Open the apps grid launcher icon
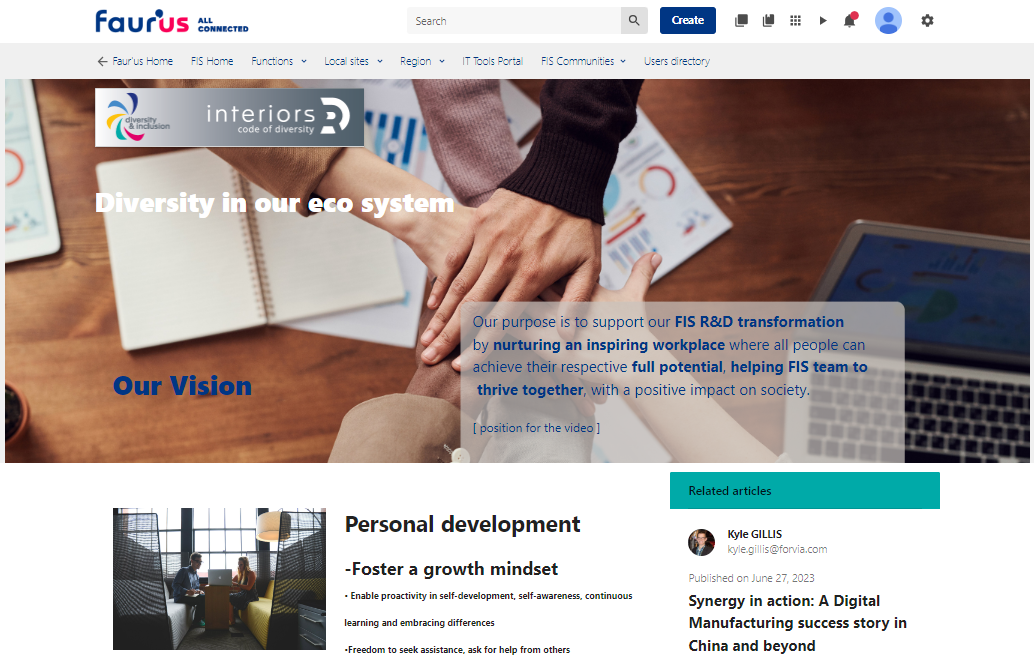This screenshot has height=655, width=1034. click(x=796, y=21)
